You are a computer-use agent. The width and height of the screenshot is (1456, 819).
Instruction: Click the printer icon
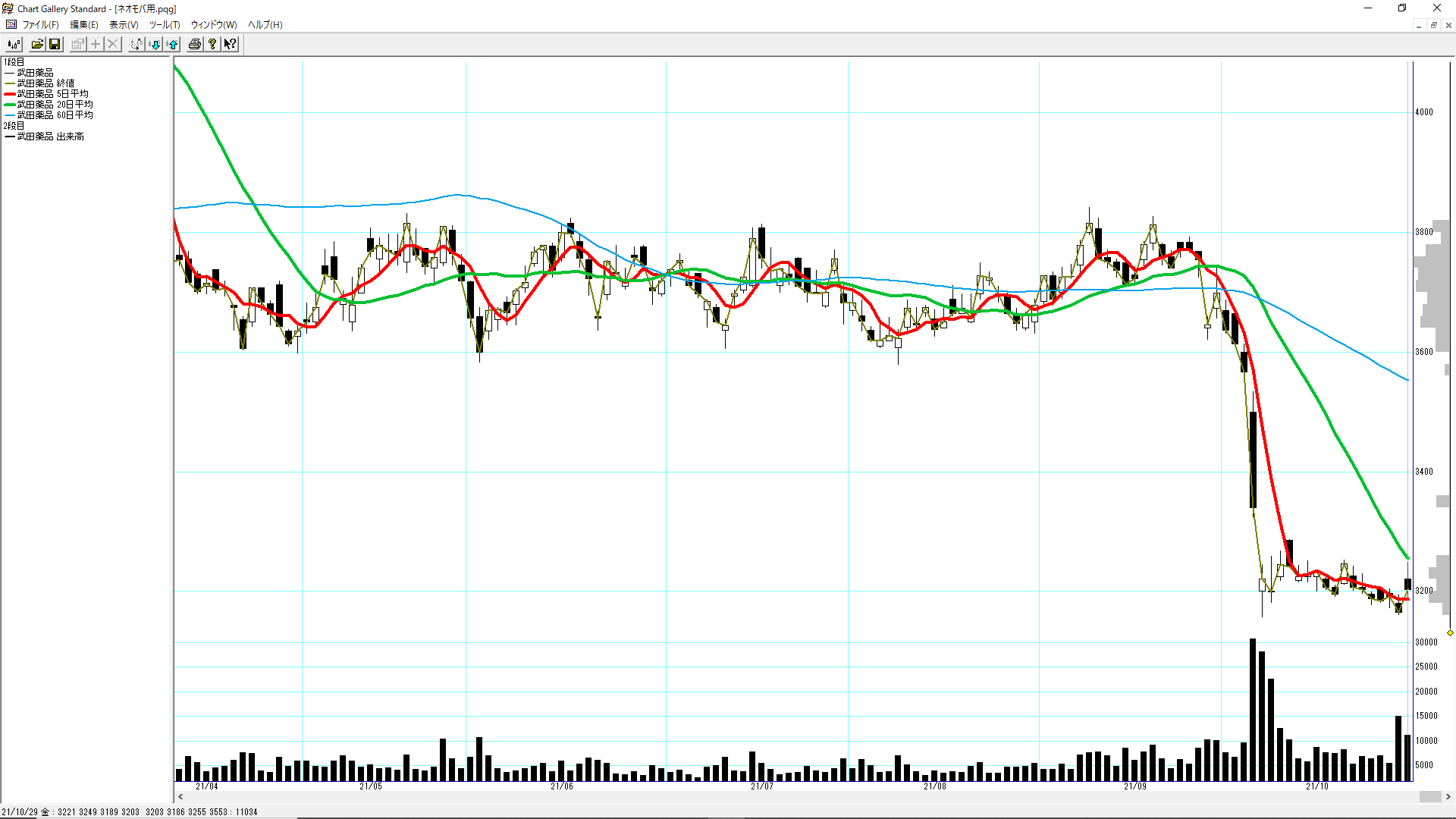tap(195, 44)
